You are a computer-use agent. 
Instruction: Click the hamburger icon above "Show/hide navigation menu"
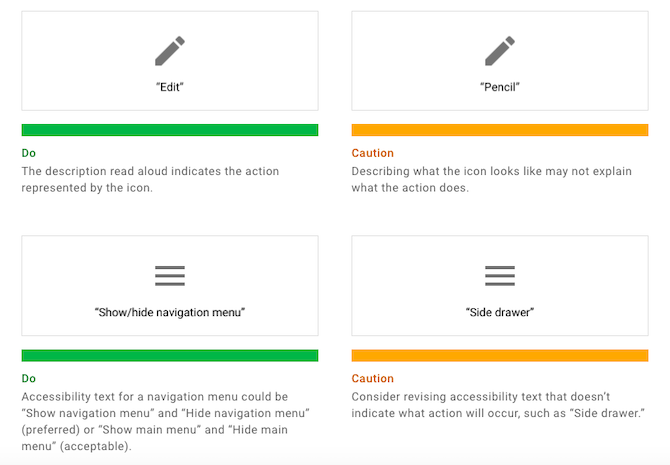coord(170,276)
